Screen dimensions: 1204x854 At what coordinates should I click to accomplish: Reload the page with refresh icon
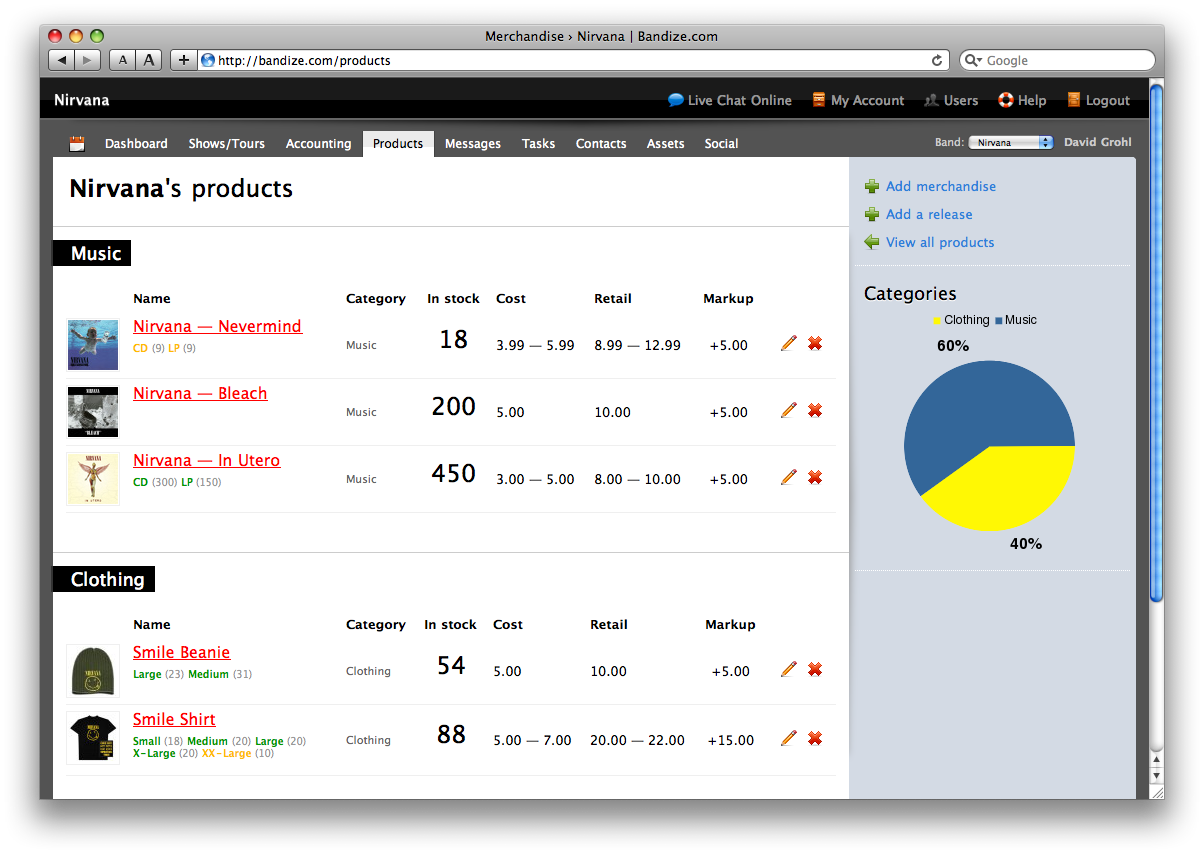click(937, 60)
